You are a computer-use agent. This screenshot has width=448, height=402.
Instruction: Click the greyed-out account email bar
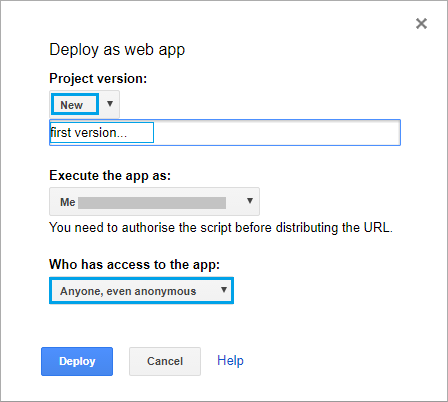coord(152,203)
